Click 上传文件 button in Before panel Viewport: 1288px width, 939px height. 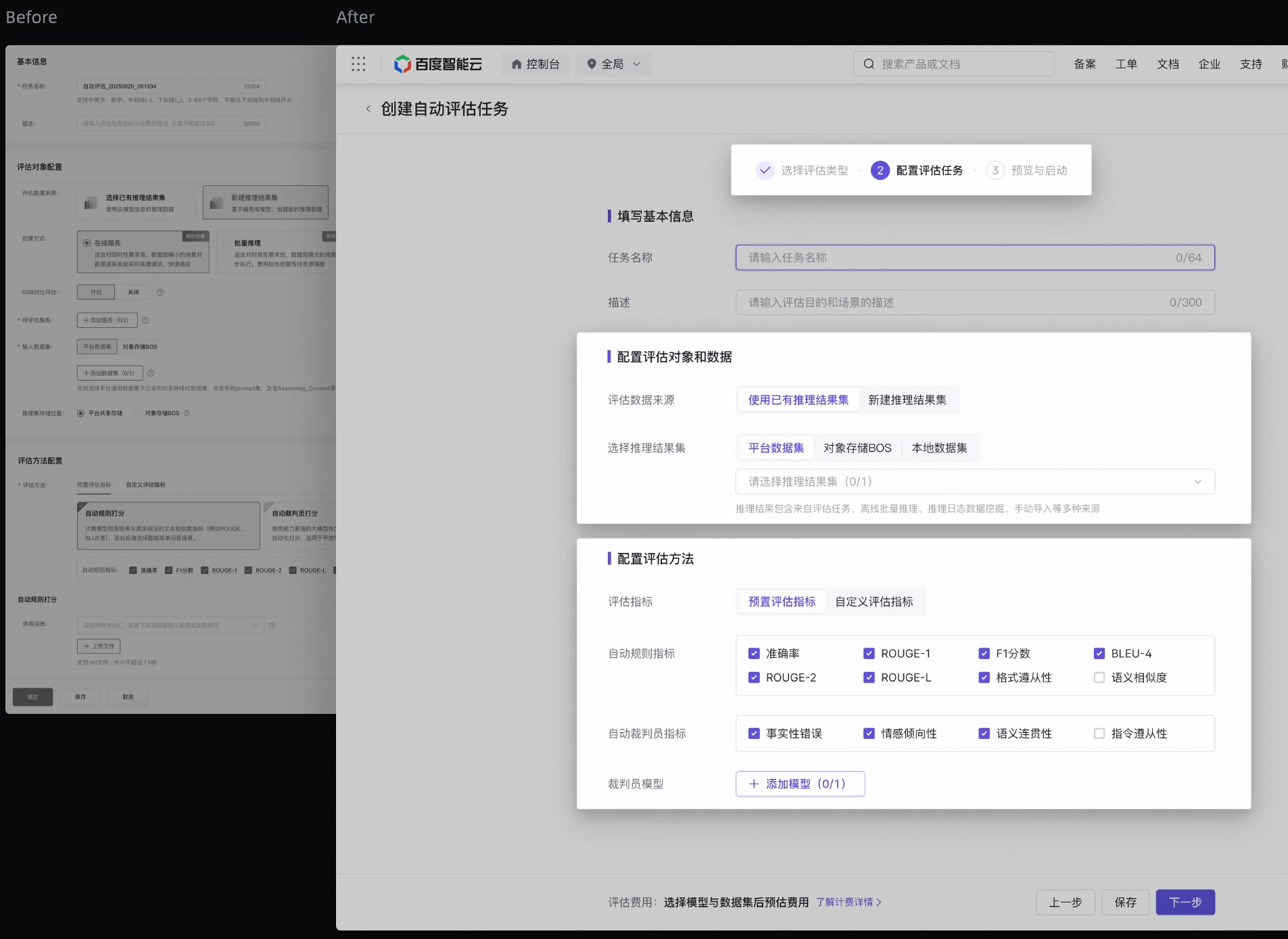click(99, 646)
